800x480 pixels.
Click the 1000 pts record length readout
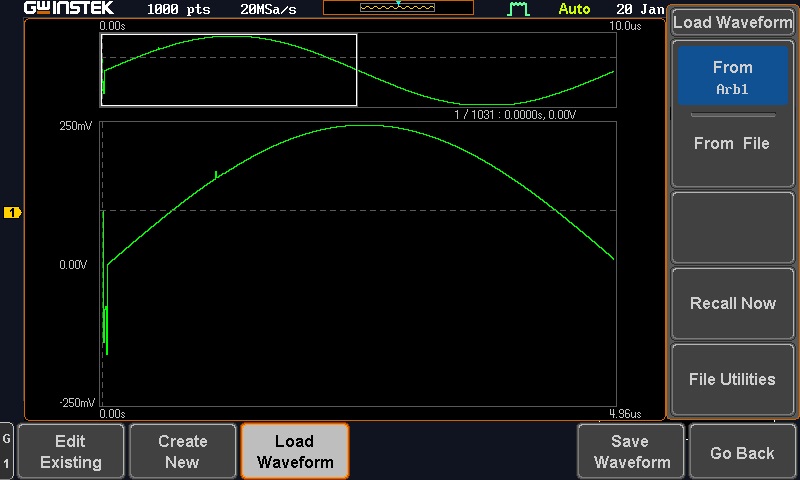click(178, 9)
